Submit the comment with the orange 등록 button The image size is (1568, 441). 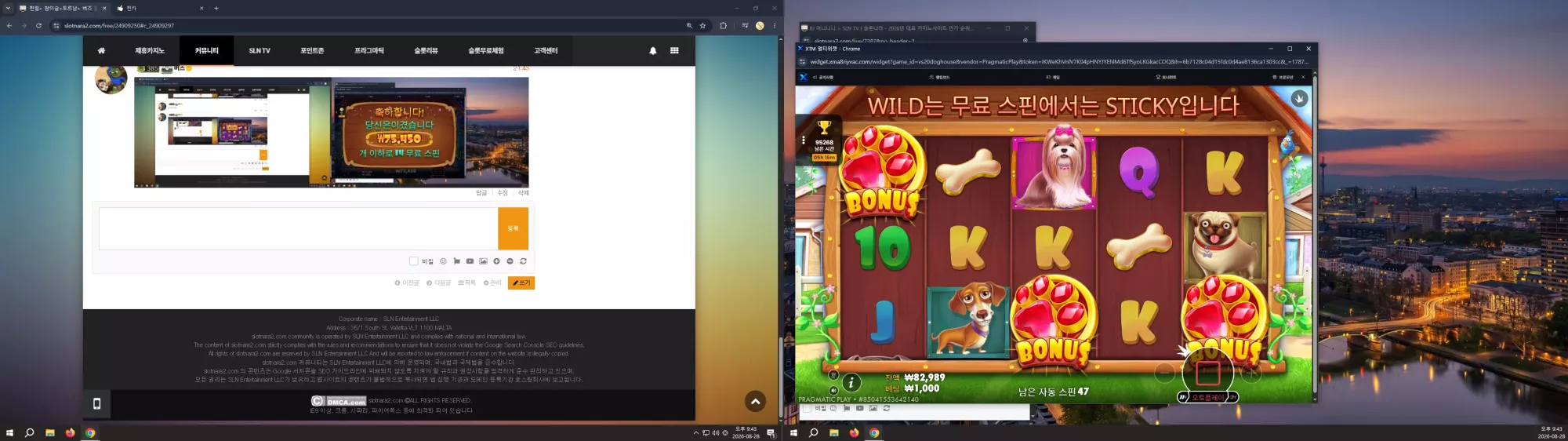pyautogui.click(x=513, y=228)
